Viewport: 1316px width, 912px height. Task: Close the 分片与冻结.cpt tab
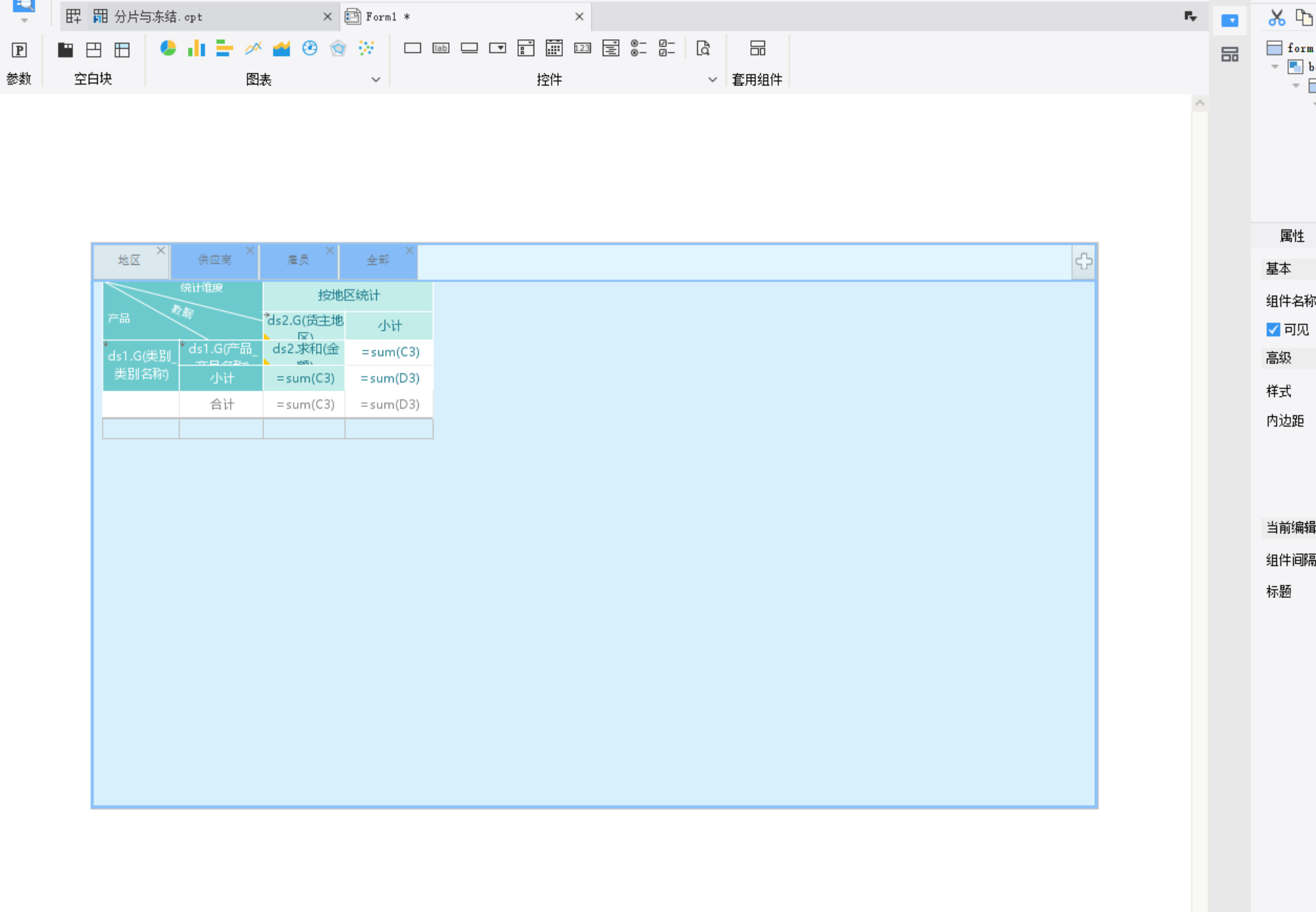[327, 17]
